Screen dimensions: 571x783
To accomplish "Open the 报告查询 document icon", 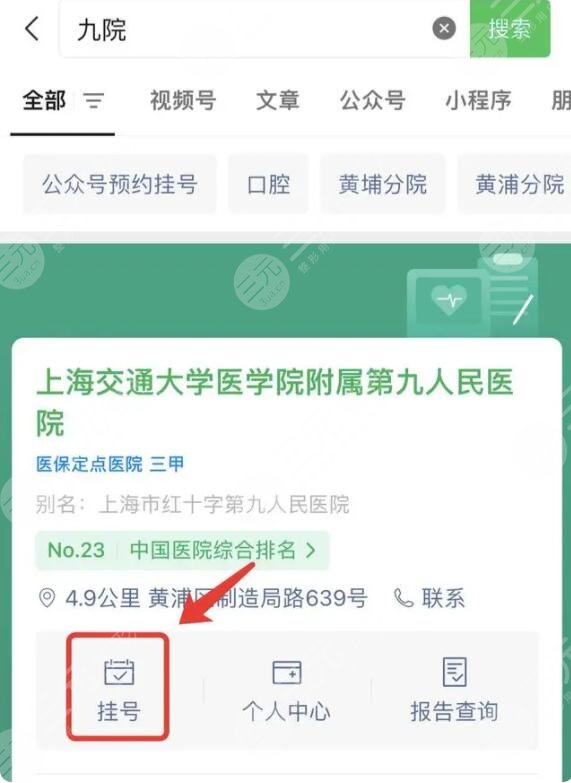I will click(455, 672).
